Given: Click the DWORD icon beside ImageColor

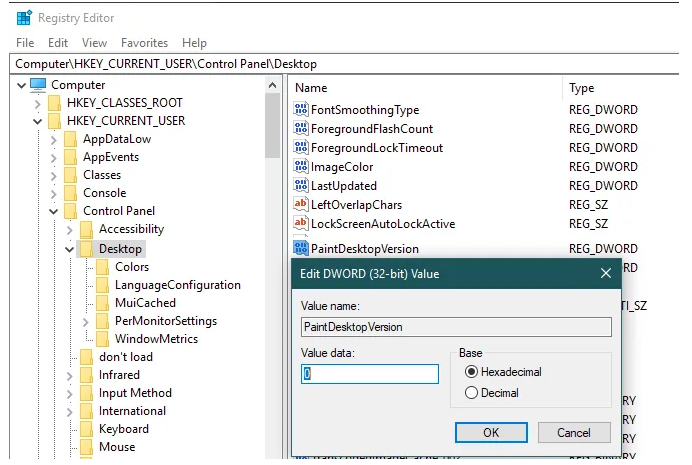Looking at the screenshot, I should click(x=301, y=166).
